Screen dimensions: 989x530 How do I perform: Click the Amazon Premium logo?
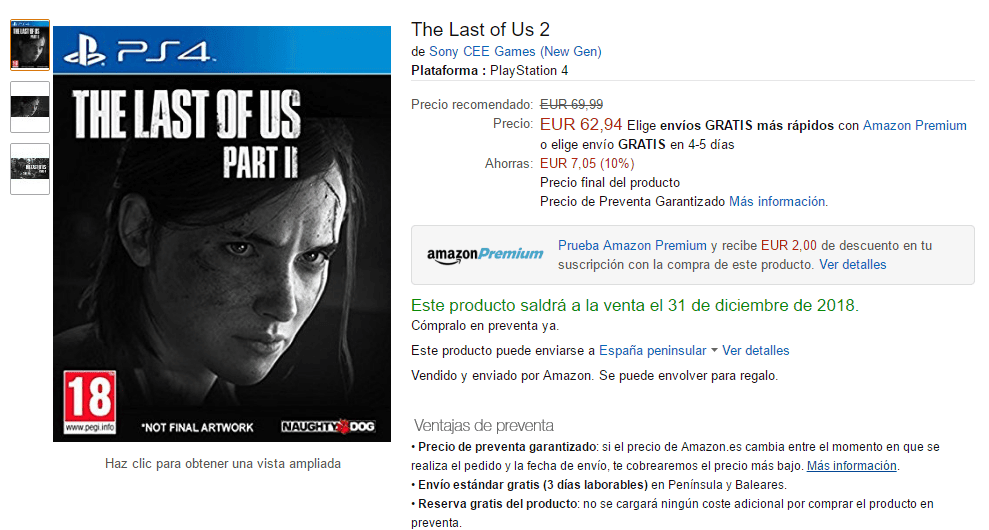point(484,255)
